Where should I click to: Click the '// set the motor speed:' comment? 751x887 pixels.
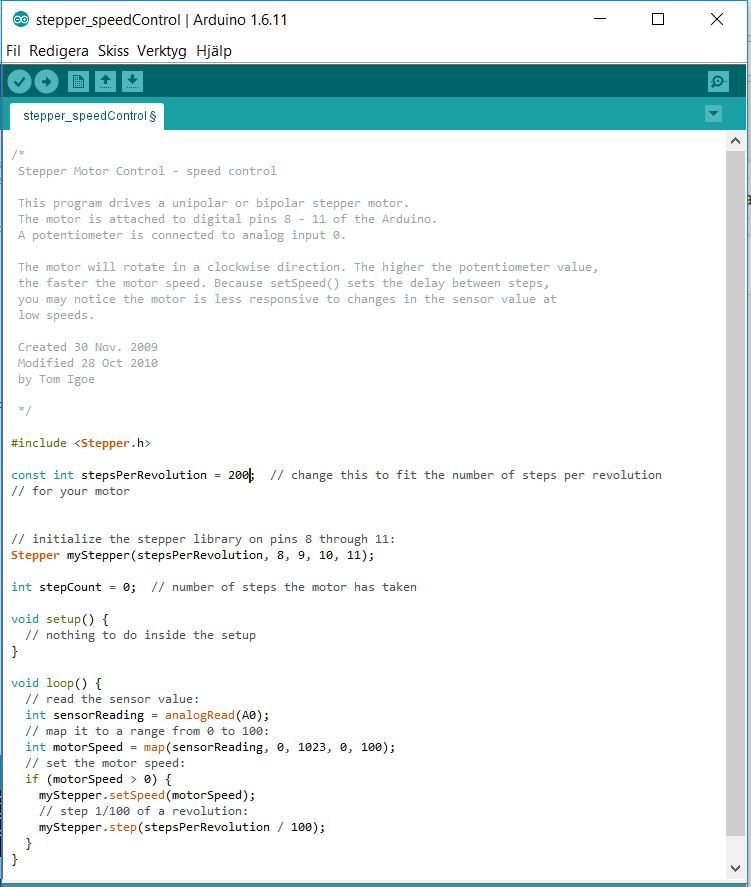(105, 763)
